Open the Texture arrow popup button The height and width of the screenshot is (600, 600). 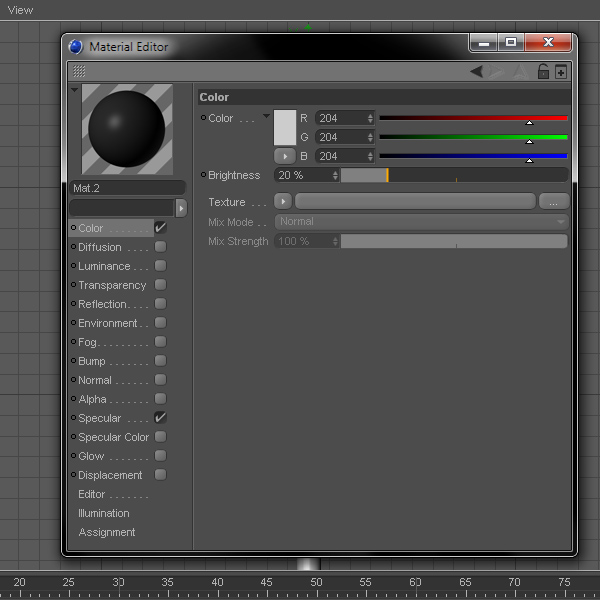[283, 201]
